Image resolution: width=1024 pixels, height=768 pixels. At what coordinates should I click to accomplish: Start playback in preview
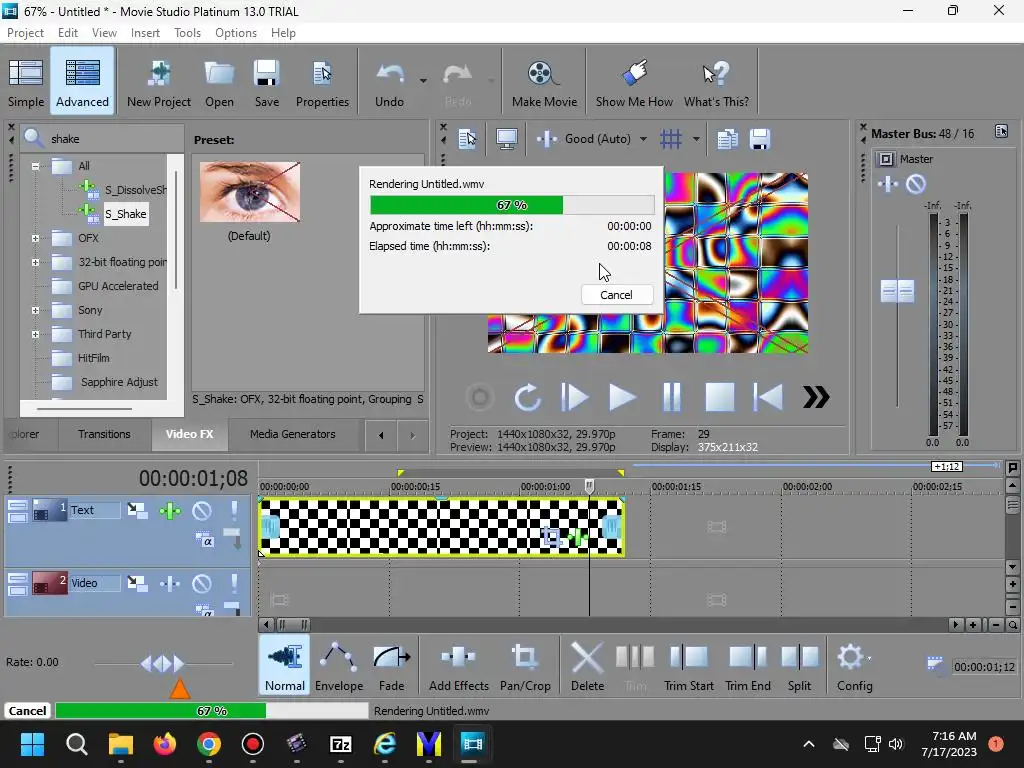click(622, 397)
